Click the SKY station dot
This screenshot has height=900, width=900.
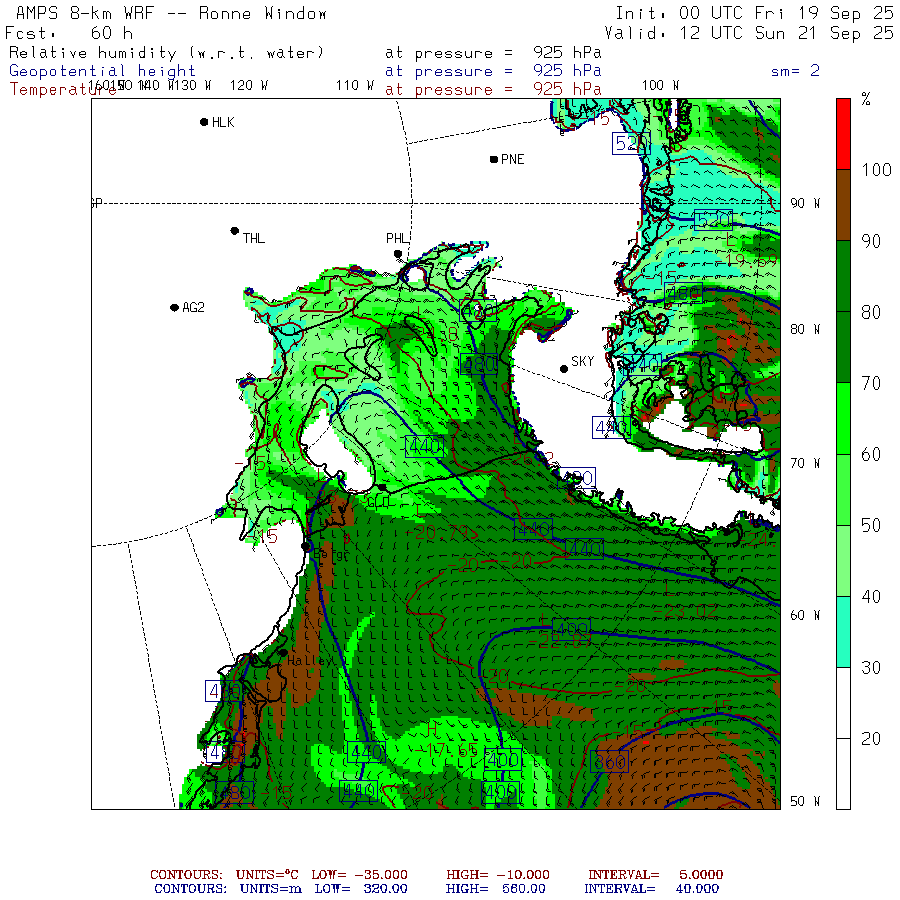pos(564,368)
